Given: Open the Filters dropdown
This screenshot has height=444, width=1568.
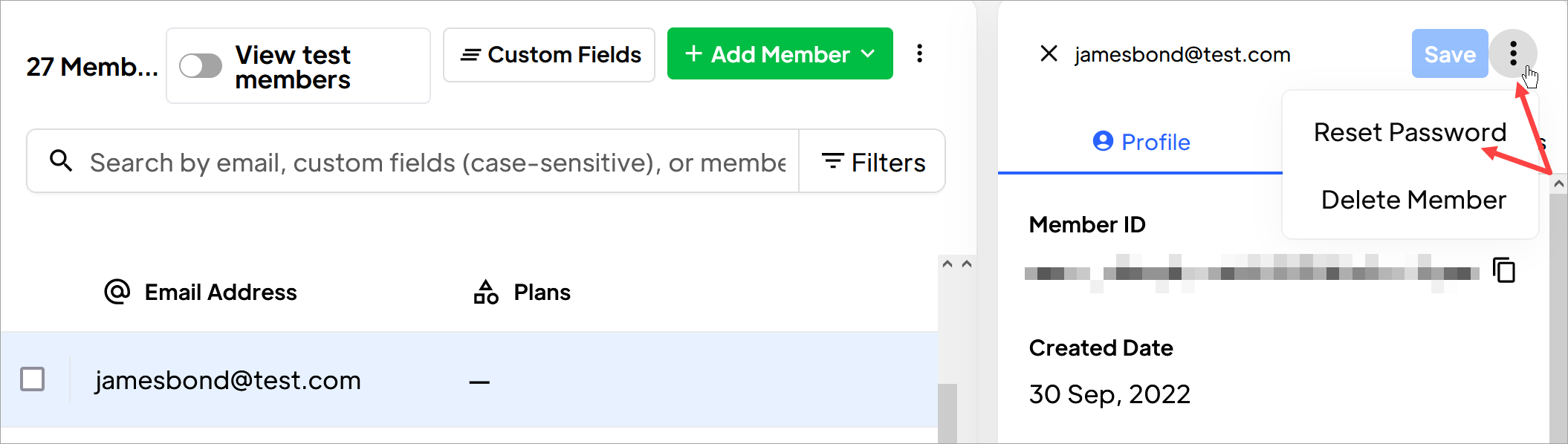Looking at the screenshot, I should (872, 161).
